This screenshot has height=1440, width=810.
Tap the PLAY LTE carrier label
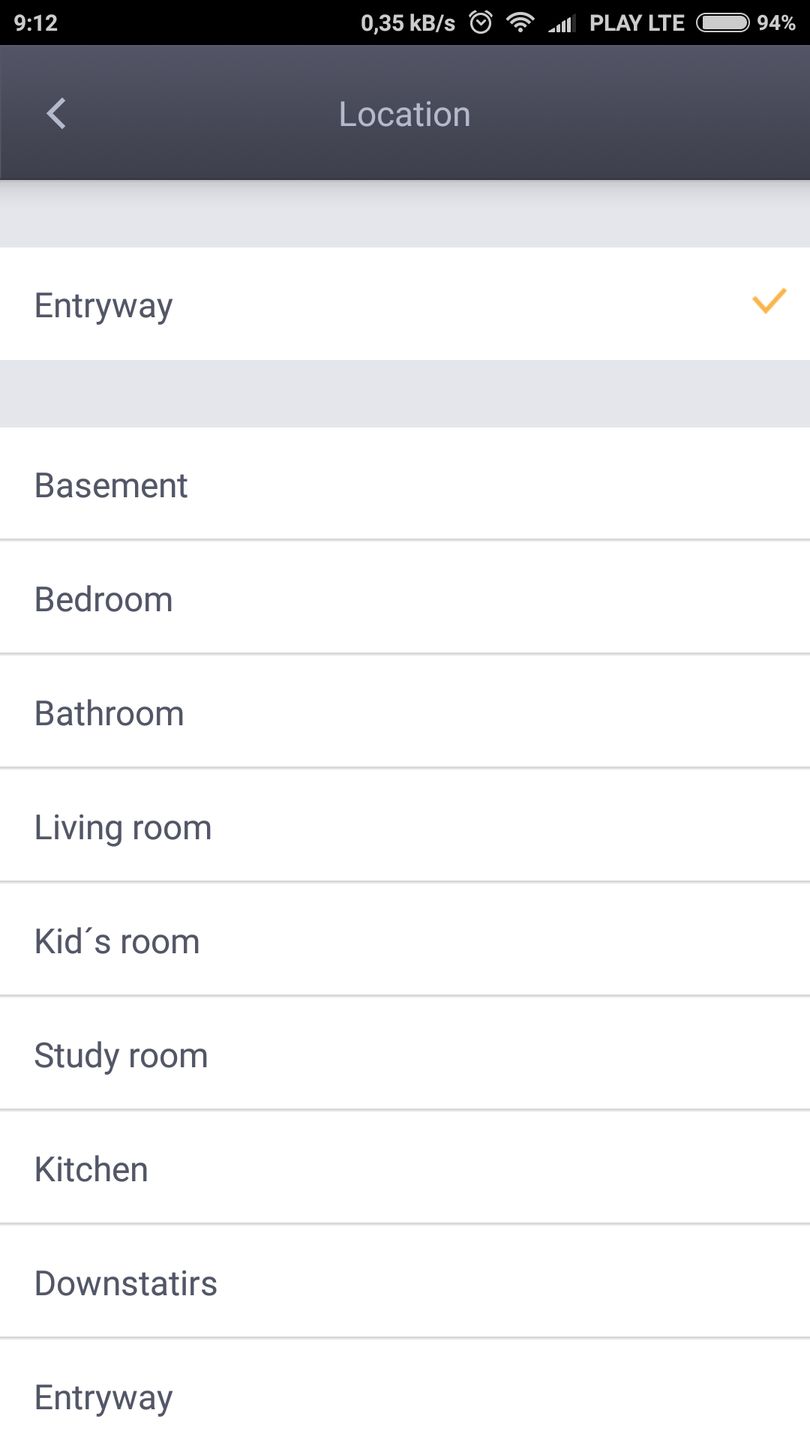[636, 23]
